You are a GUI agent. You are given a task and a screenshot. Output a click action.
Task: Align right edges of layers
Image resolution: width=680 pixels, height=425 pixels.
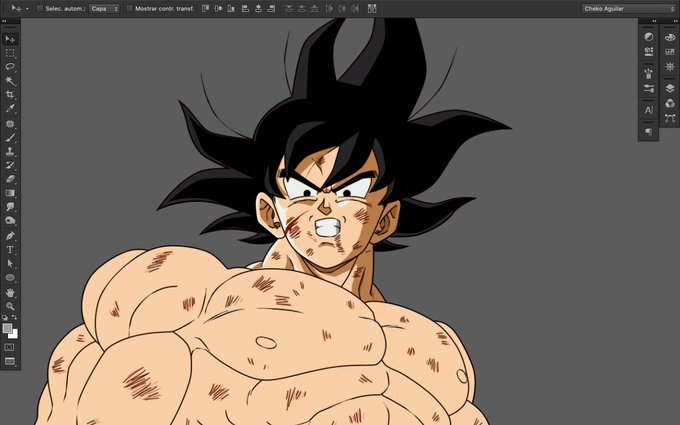(x=271, y=8)
